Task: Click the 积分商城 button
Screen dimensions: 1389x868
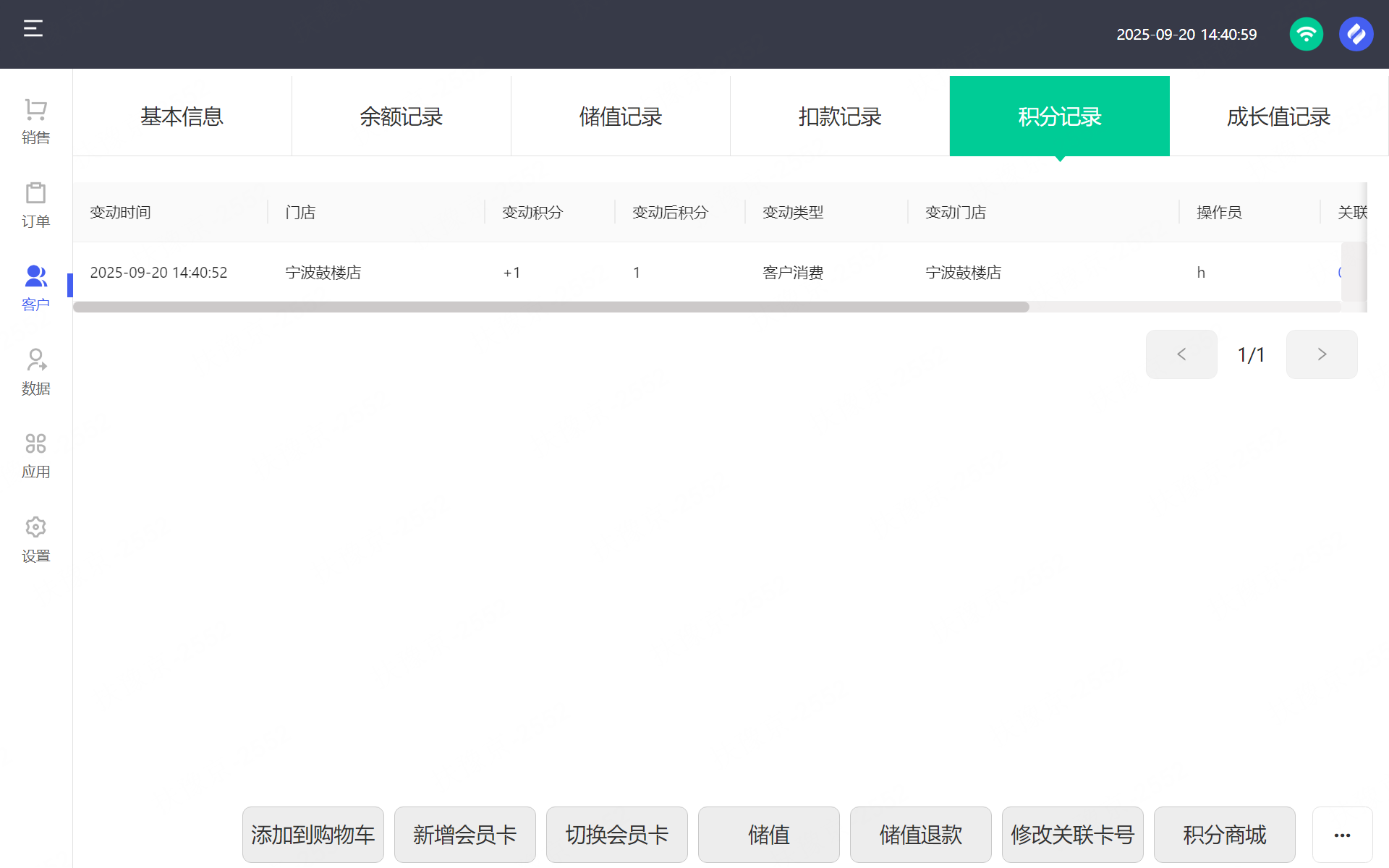Action: [1224, 835]
